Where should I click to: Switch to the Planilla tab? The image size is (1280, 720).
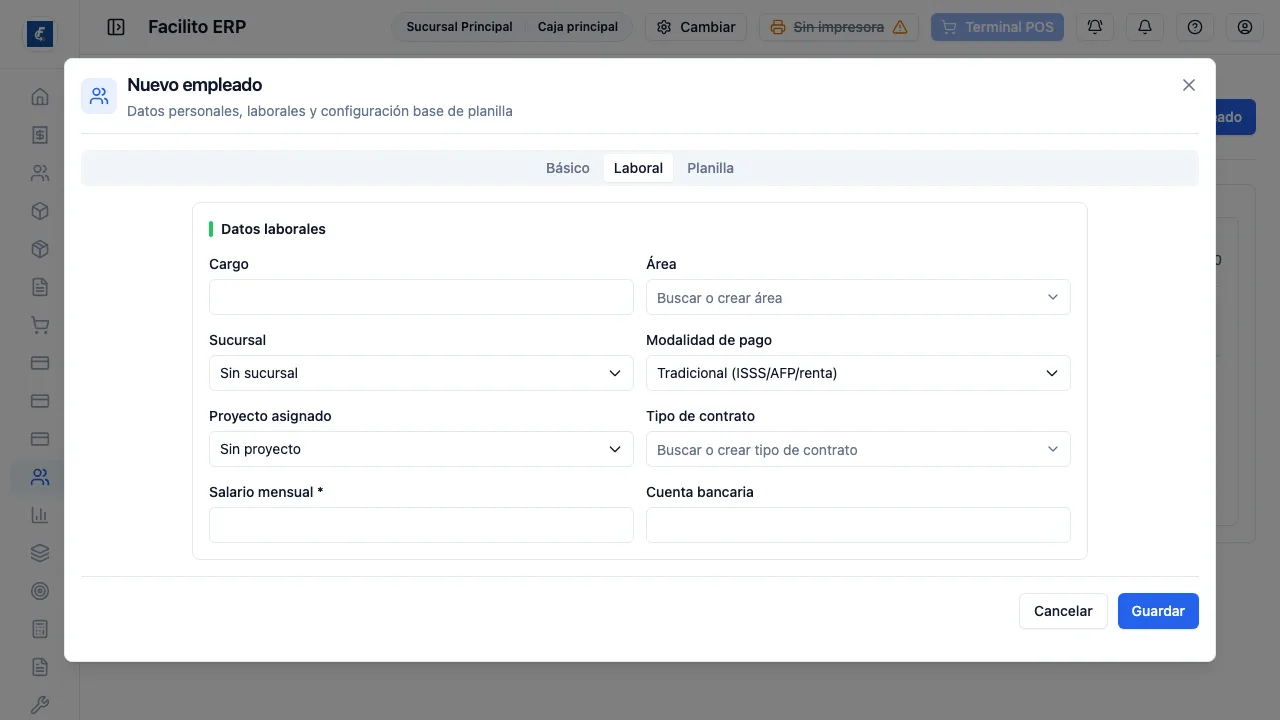[710, 168]
